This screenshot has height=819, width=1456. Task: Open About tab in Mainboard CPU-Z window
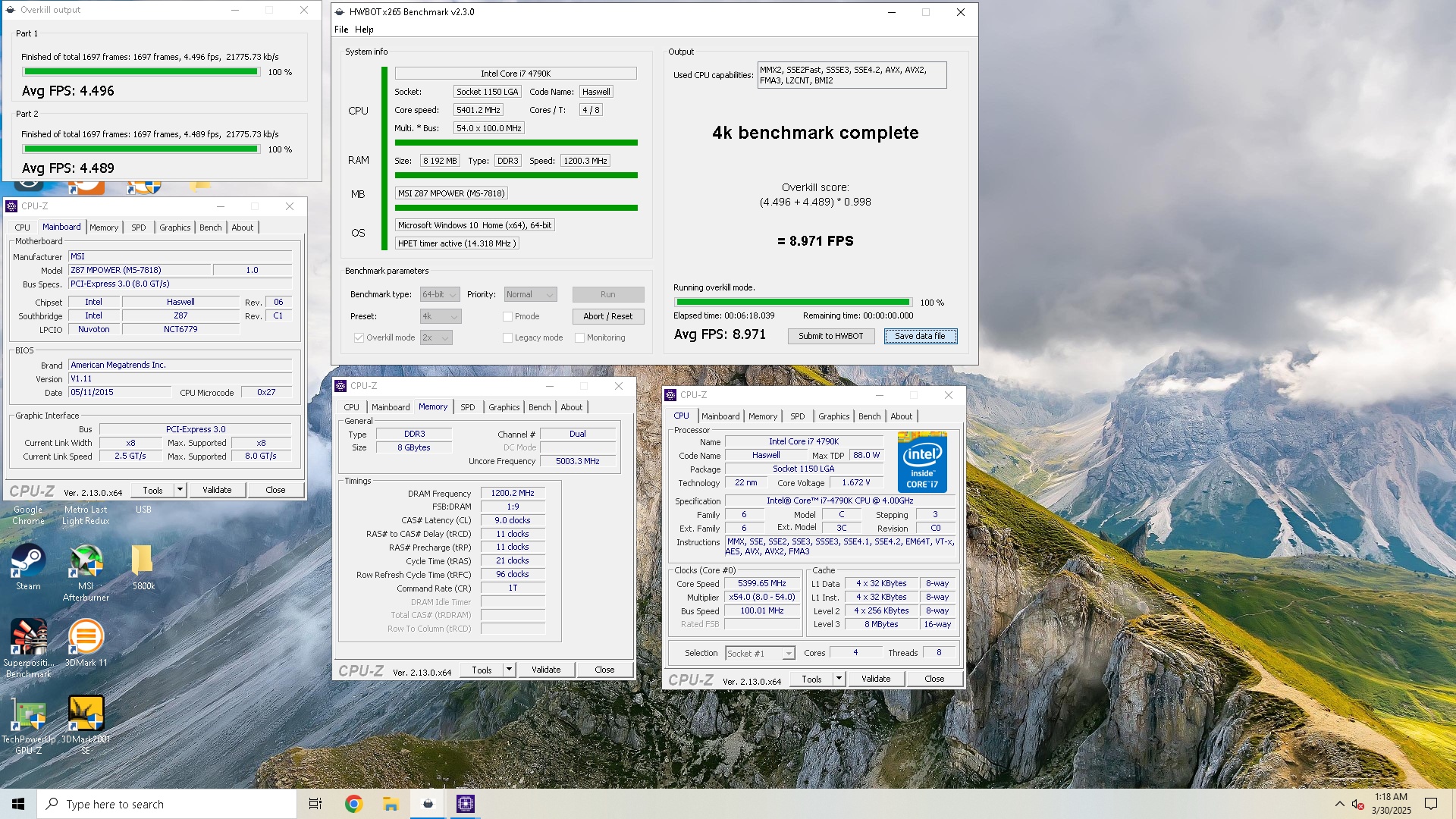[243, 227]
